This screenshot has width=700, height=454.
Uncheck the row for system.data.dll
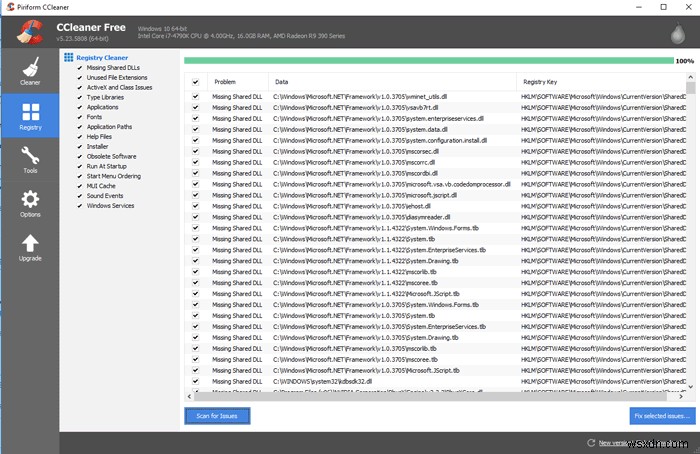[196, 129]
